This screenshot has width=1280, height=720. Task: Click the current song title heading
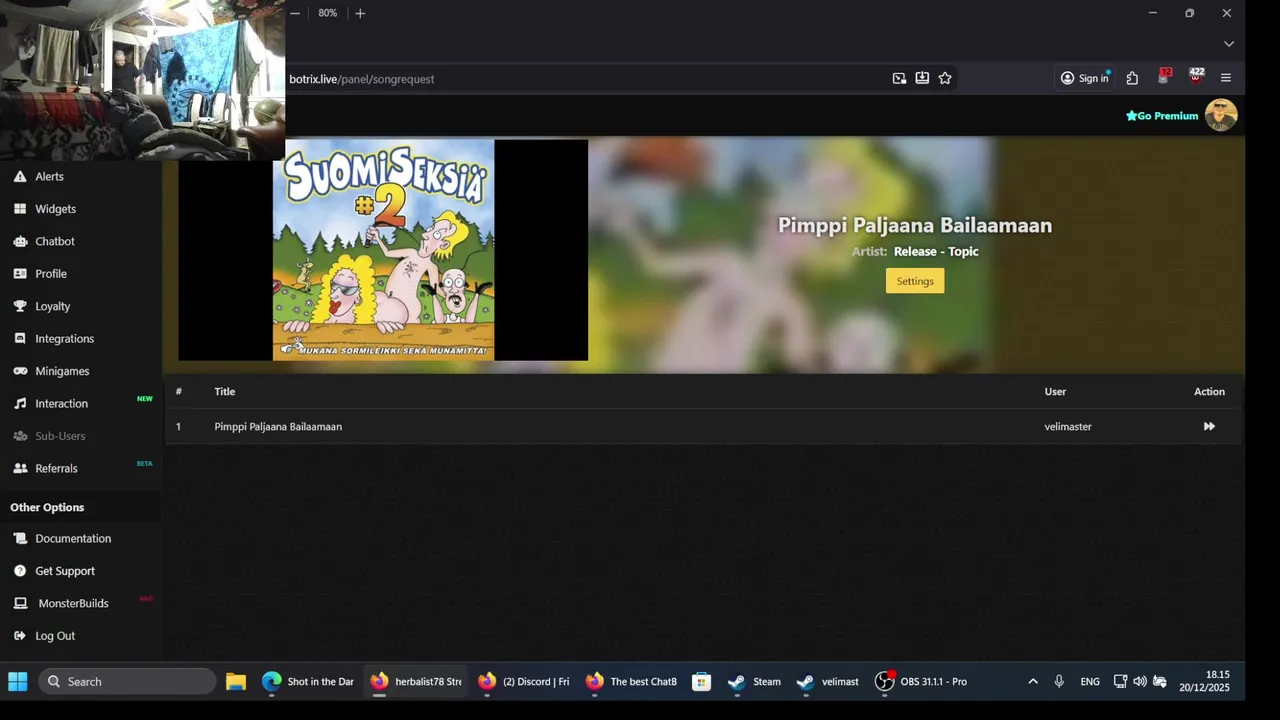click(x=915, y=225)
